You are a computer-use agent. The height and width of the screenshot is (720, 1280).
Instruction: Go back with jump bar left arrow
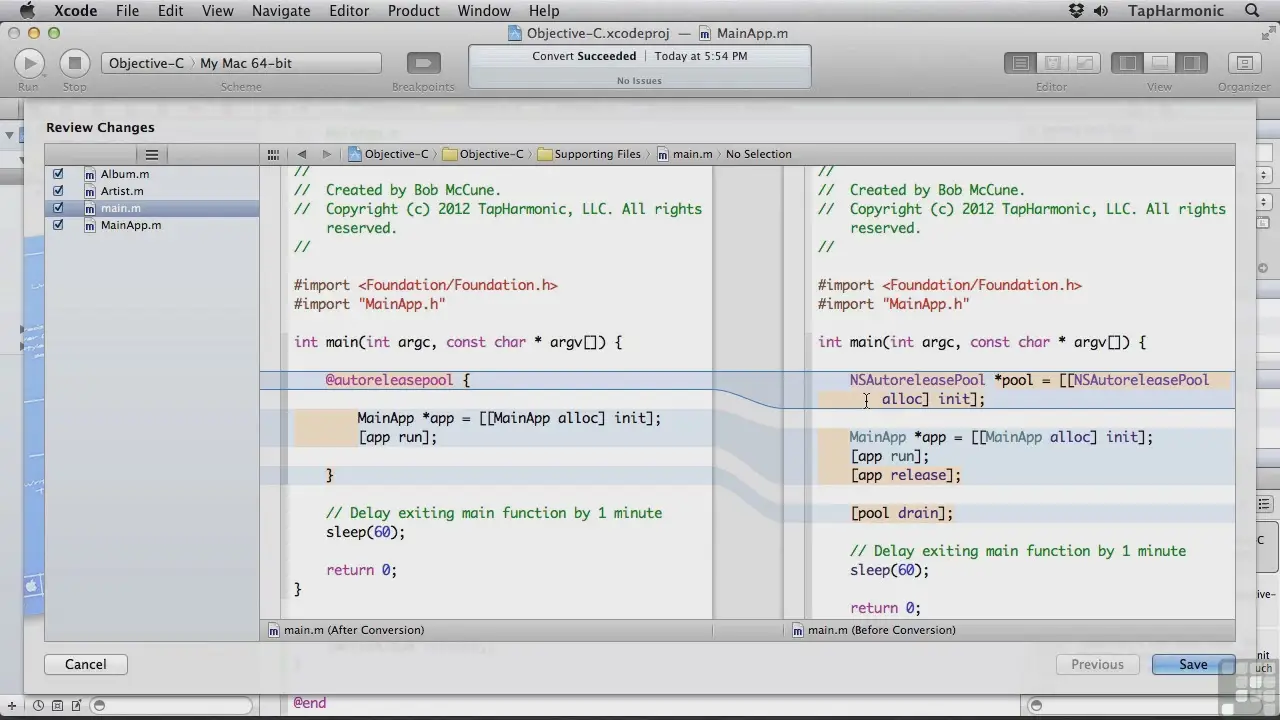[x=301, y=154]
